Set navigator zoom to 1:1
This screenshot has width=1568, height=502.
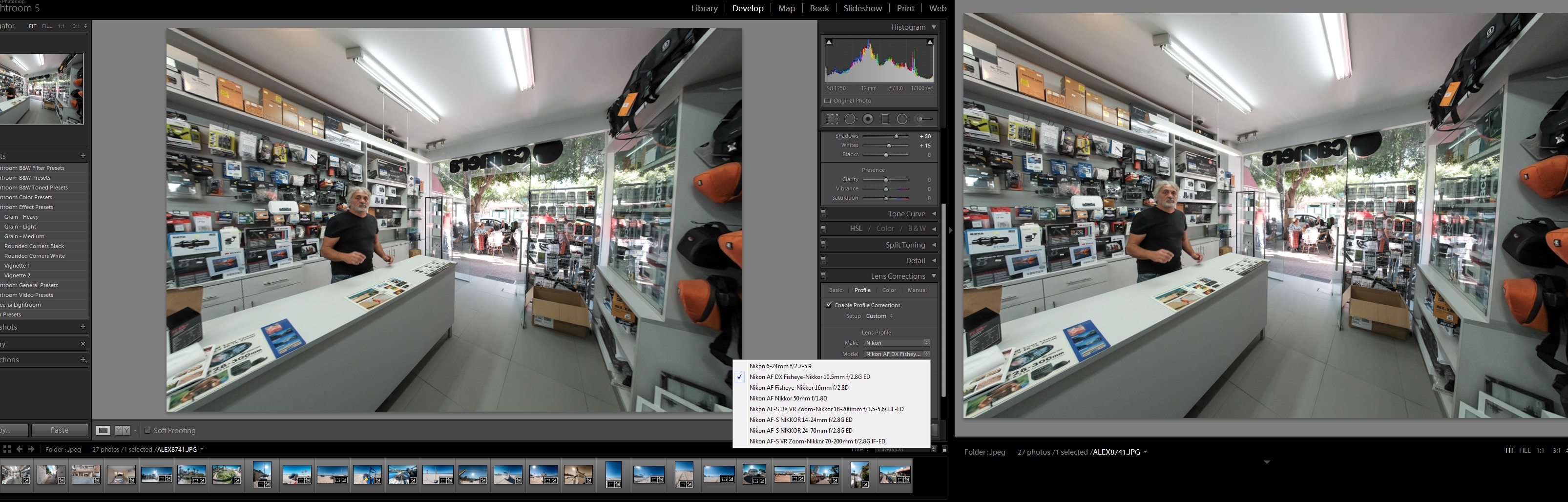[x=62, y=26]
